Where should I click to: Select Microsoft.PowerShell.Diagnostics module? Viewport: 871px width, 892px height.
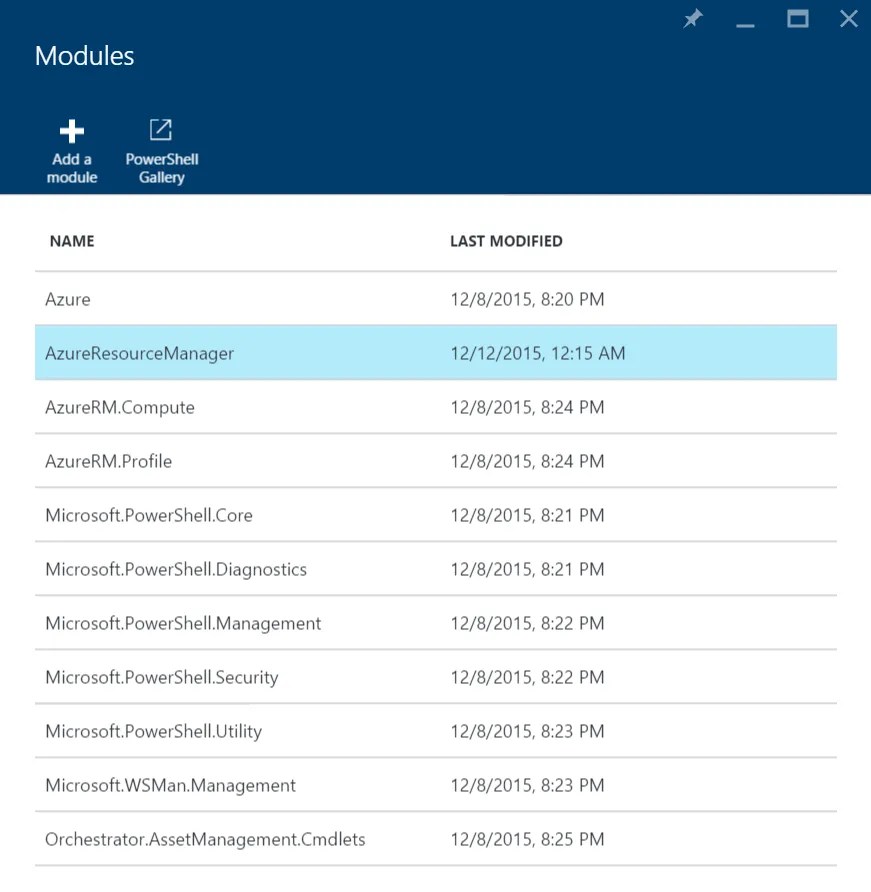pyautogui.click(x=436, y=569)
